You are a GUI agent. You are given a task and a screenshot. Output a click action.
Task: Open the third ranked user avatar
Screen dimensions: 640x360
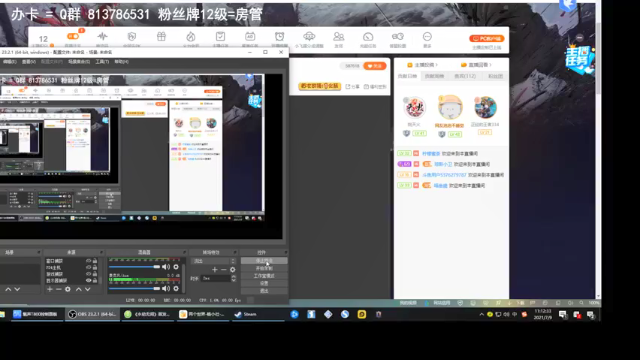(x=485, y=107)
